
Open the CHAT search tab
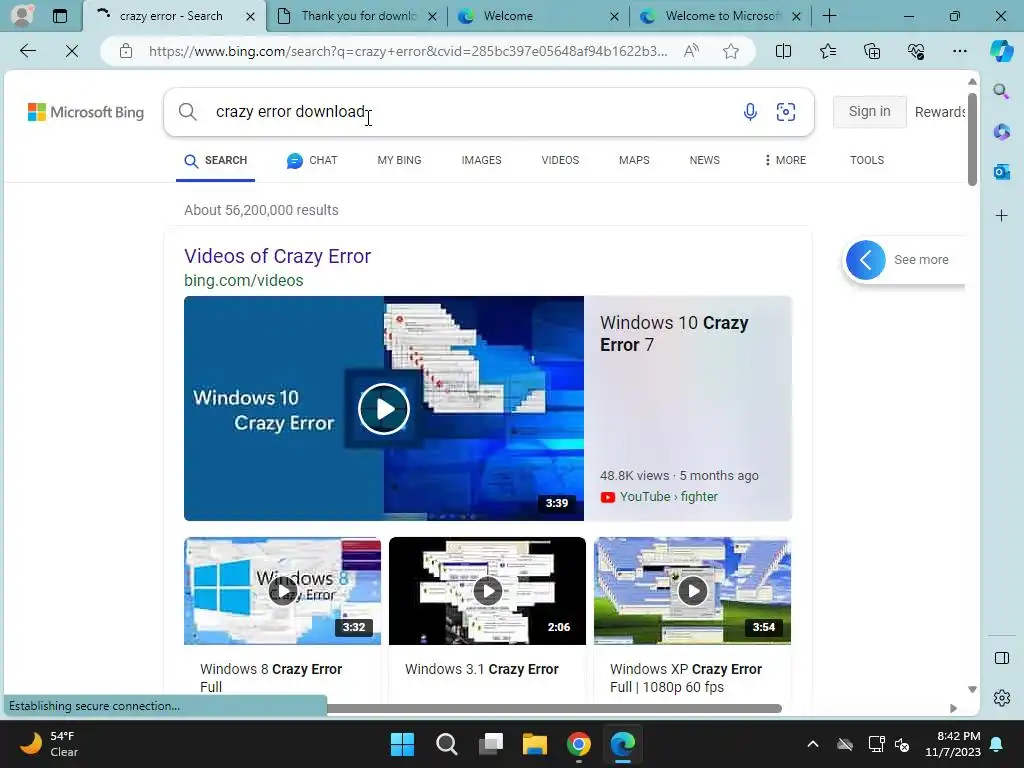click(x=312, y=160)
